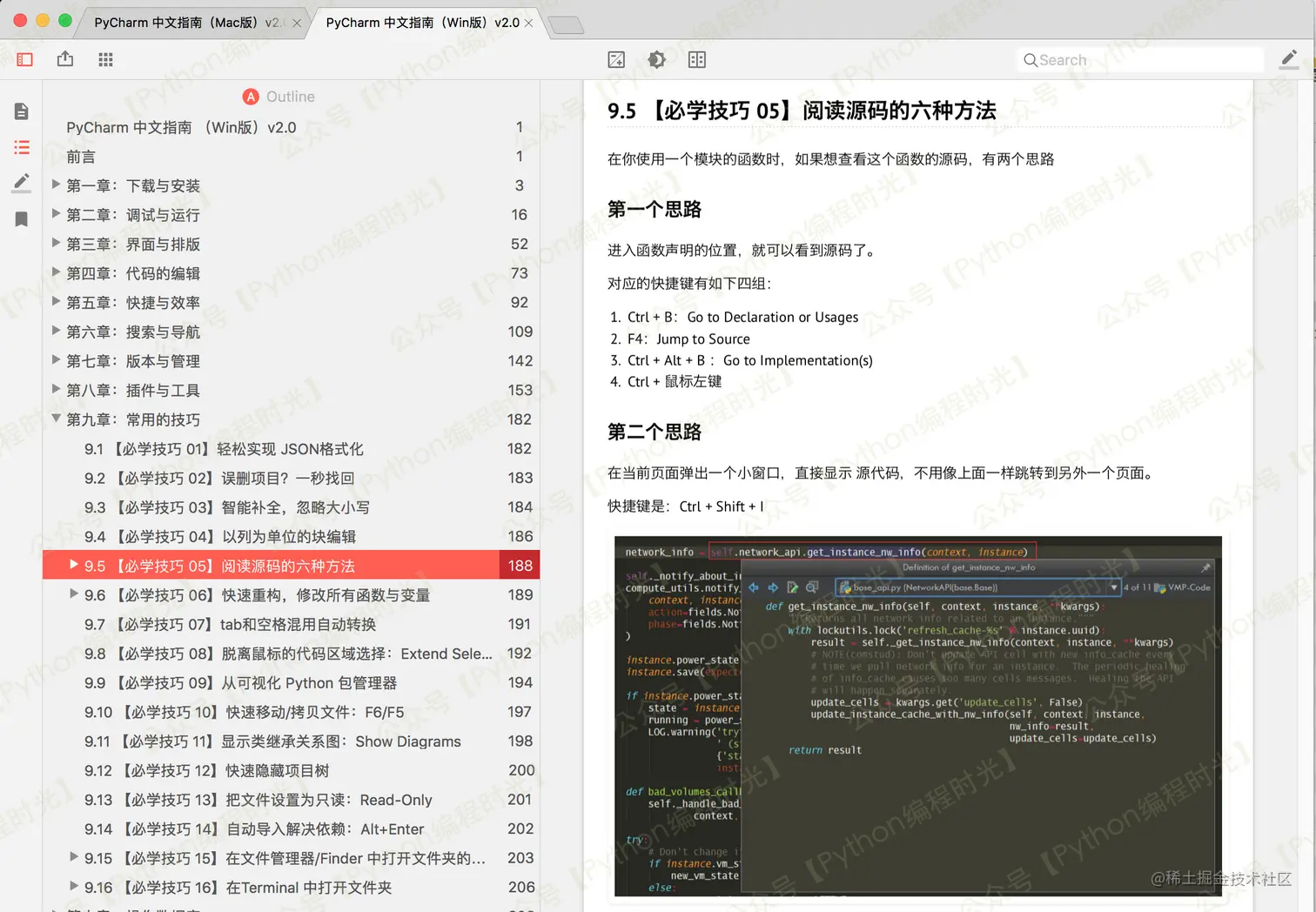This screenshot has width=1316, height=912.
Task: Open 9.15 在文件管理器/Finder entry
Action: click(292, 858)
